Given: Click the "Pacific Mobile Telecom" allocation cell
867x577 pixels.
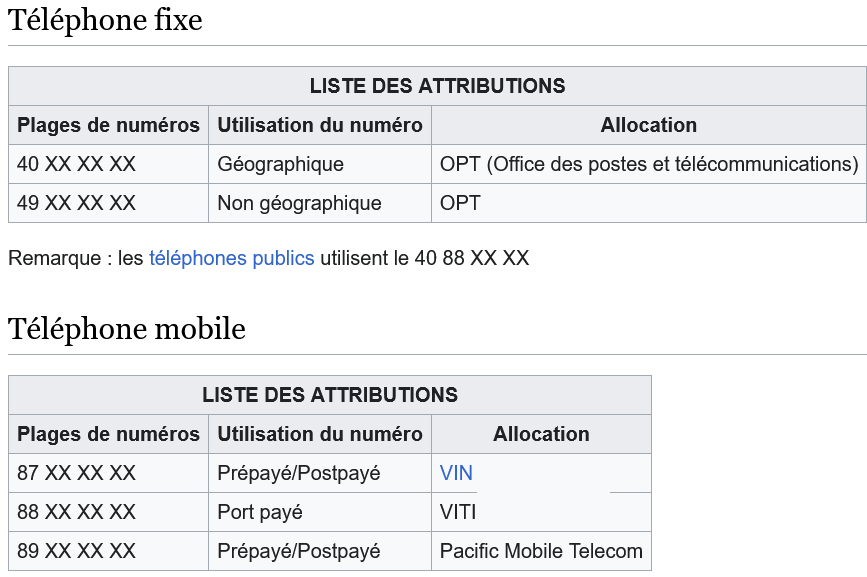Looking at the screenshot, I should [541, 551].
